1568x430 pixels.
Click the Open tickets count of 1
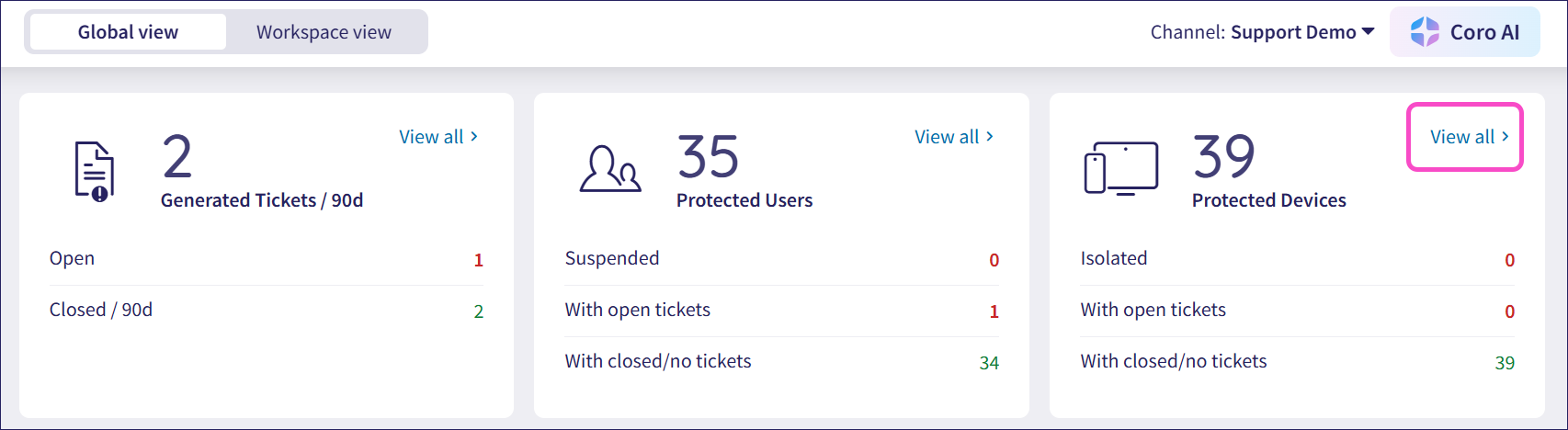tap(478, 260)
